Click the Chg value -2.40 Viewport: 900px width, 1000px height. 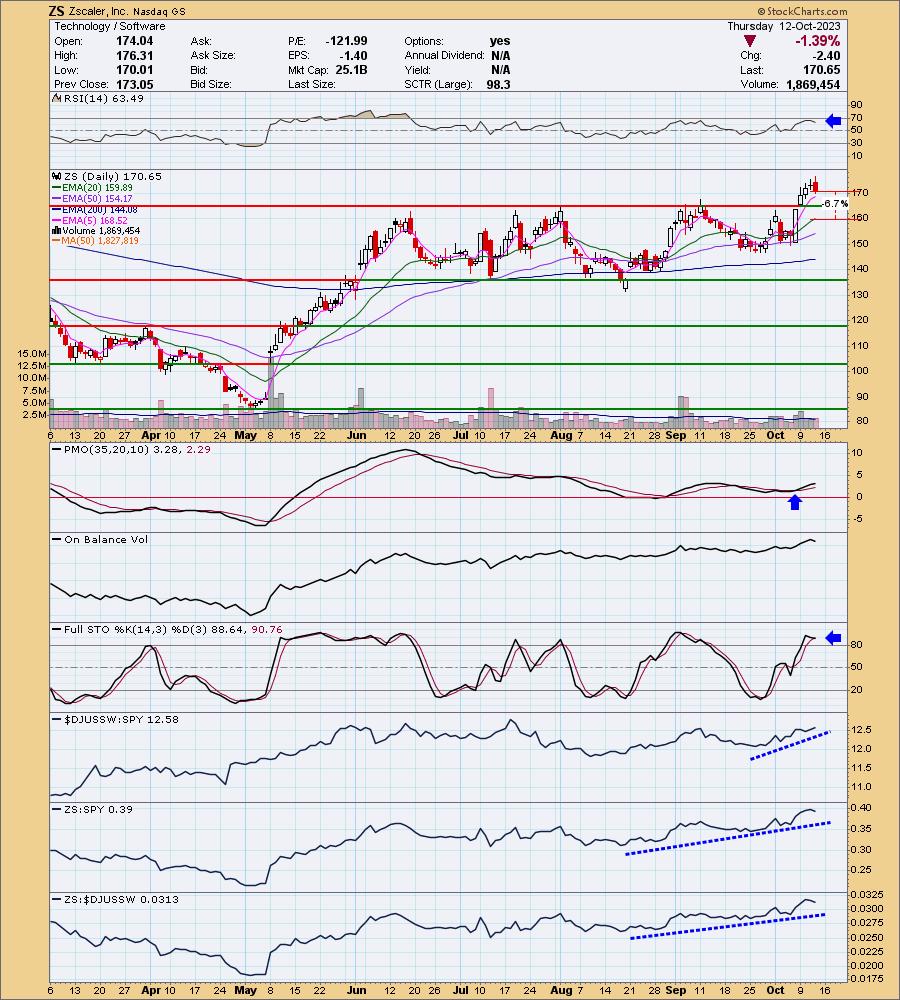[826, 55]
